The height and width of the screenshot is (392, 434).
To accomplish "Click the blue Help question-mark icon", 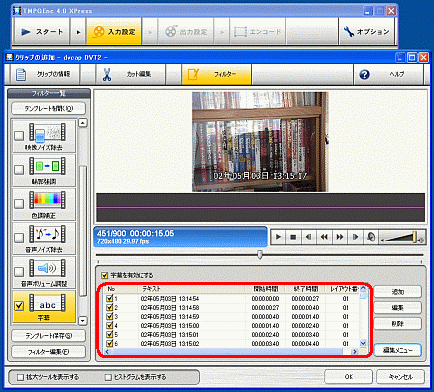I will tap(365, 74).
